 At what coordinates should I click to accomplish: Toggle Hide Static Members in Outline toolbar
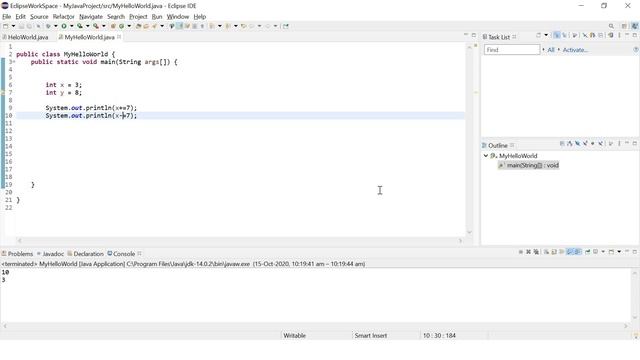(585, 144)
